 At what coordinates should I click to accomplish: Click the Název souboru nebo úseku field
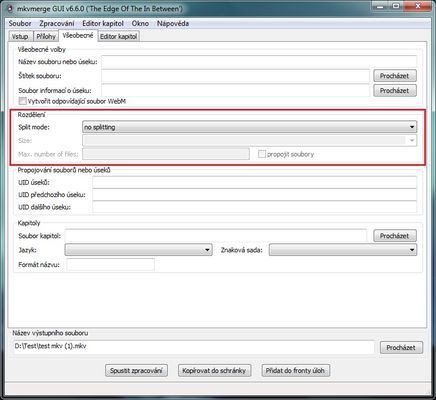click(259, 62)
